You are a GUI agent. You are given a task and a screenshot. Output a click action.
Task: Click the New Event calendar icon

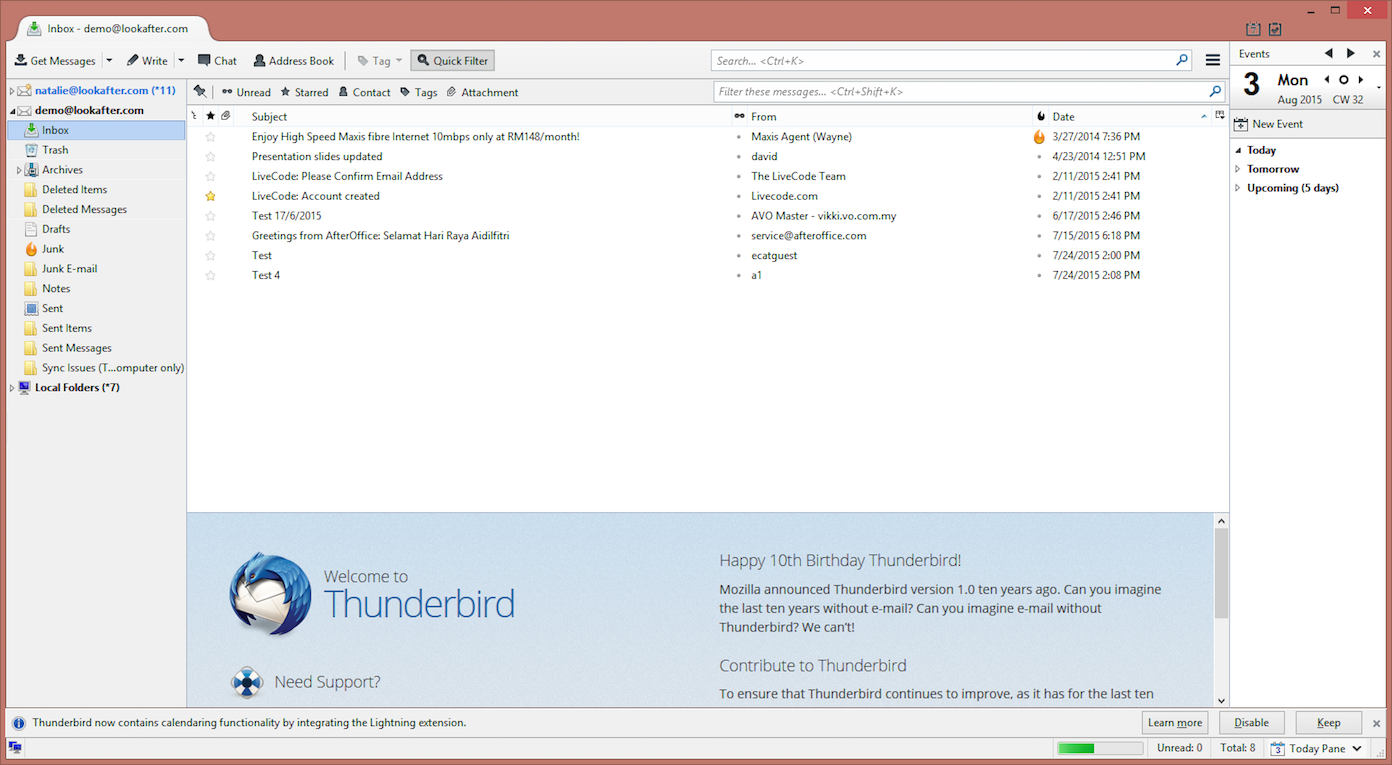(1241, 124)
